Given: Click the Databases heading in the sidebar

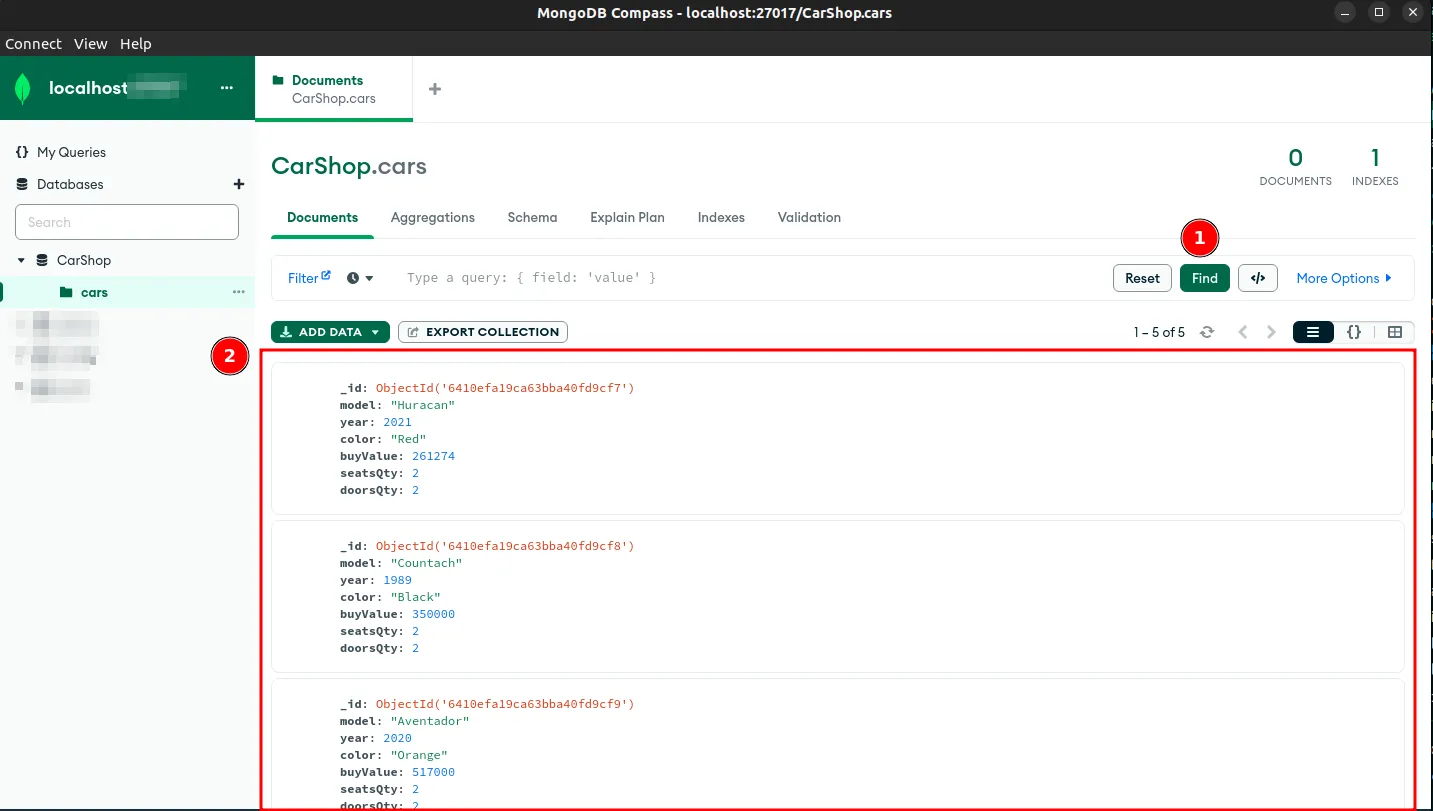Looking at the screenshot, I should tap(70, 184).
